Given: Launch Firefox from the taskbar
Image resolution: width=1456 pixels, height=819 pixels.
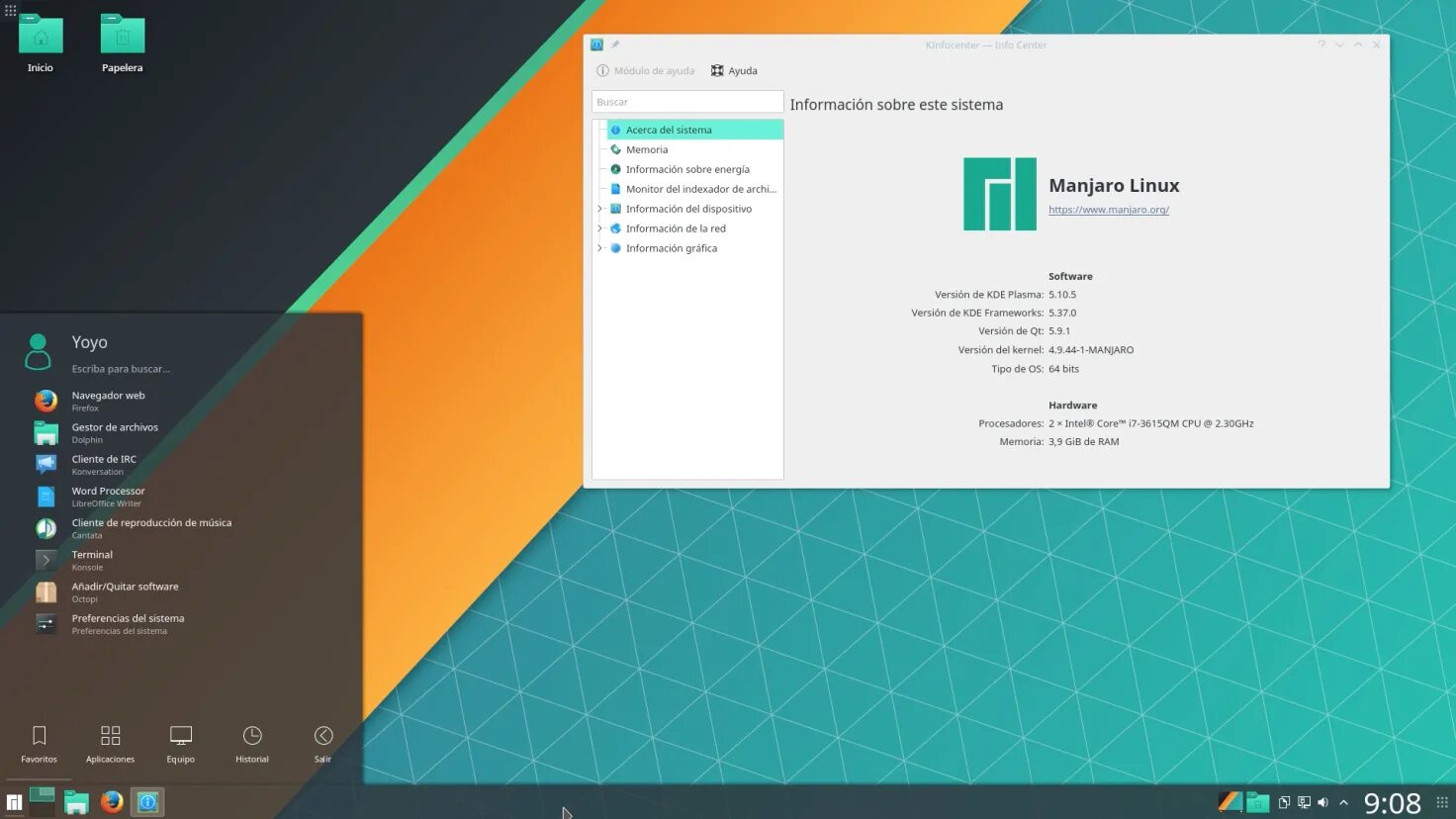Looking at the screenshot, I should pyautogui.click(x=112, y=801).
